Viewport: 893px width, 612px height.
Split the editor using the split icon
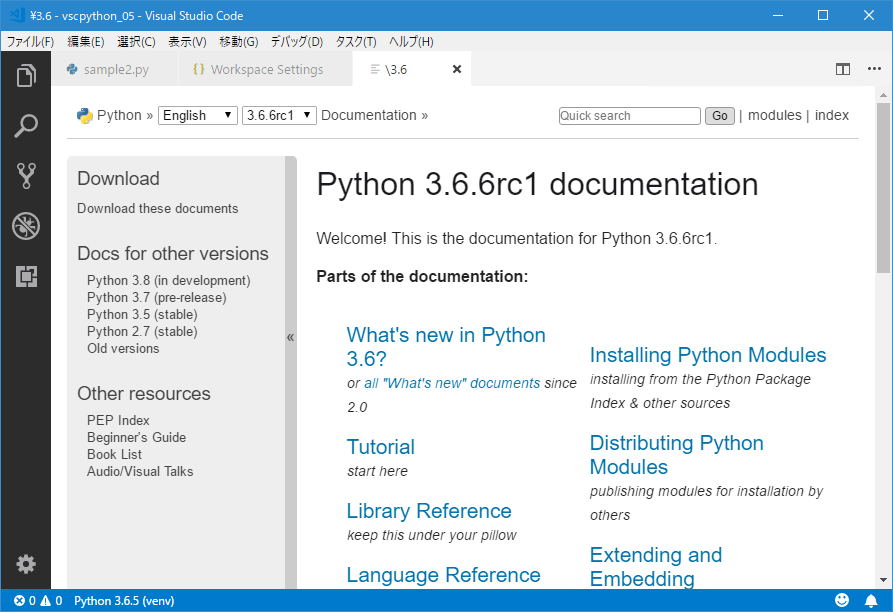point(843,68)
